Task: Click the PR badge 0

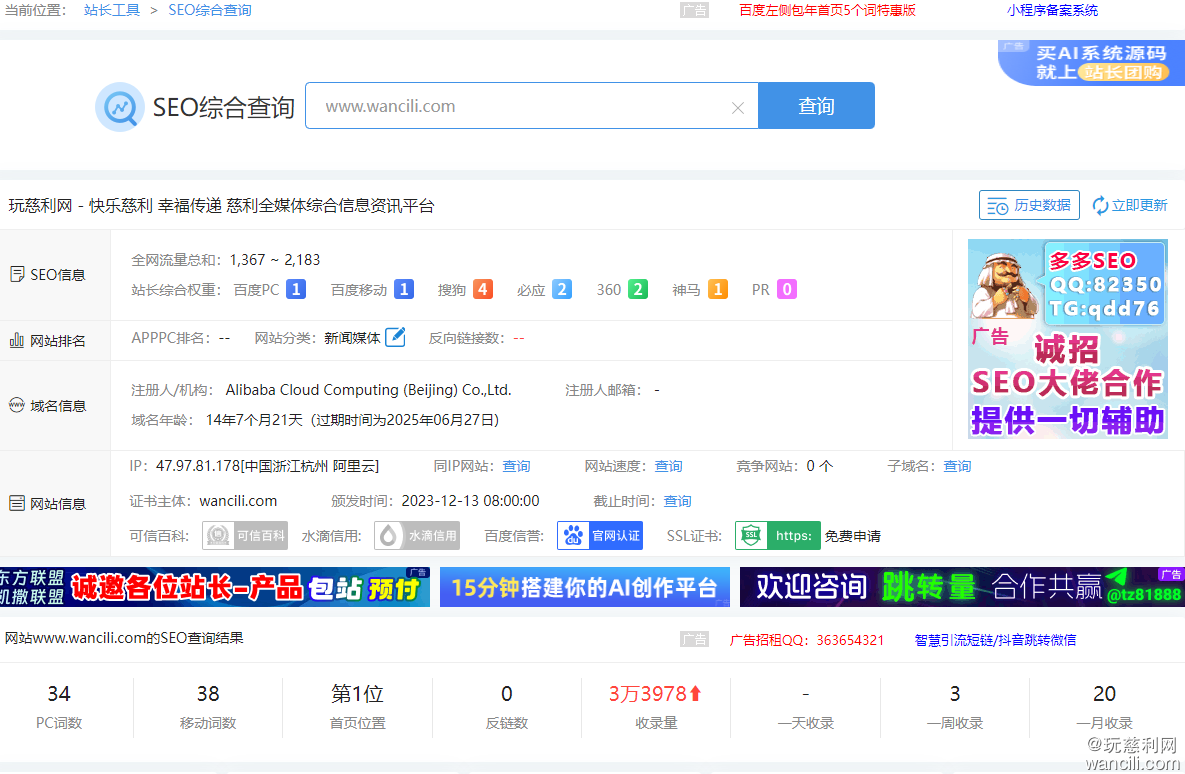Action: tap(787, 289)
